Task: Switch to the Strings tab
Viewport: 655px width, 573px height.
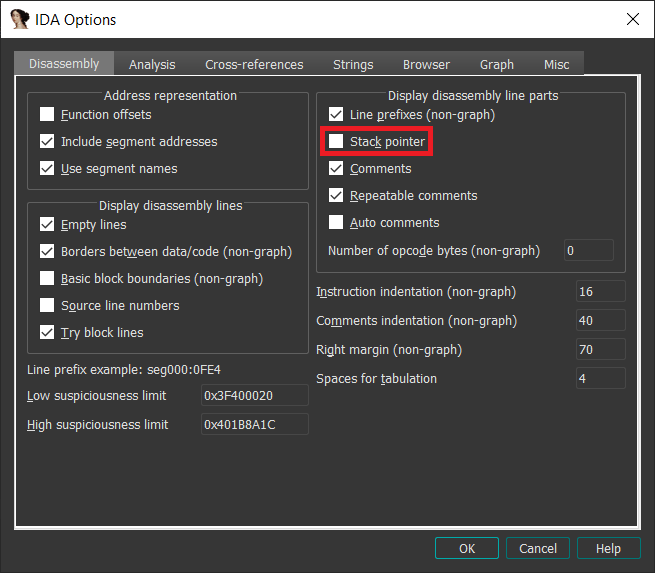Action: point(353,65)
